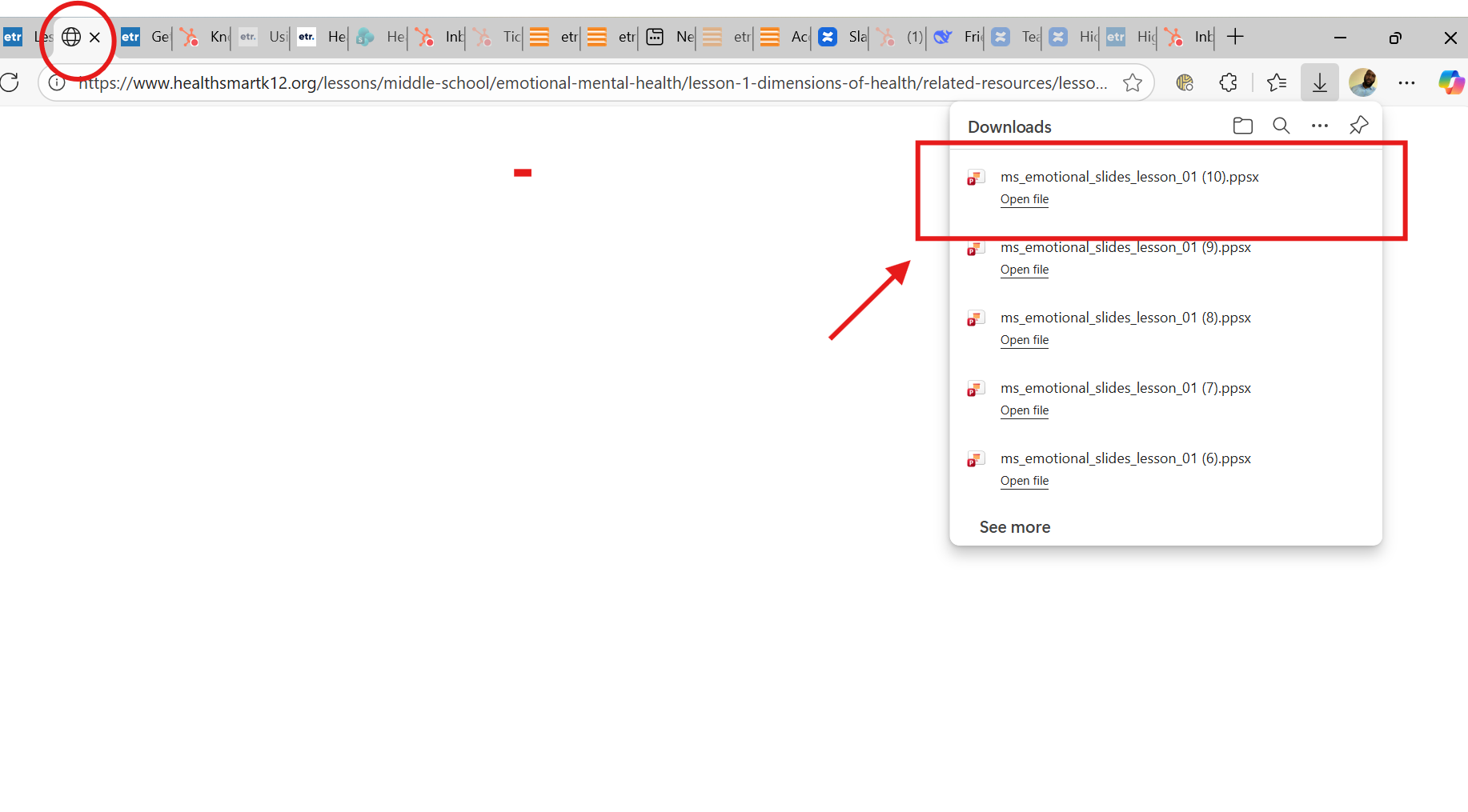1468x812 pixels.
Task: Select ms_emotional_slides_lesson_01 (9).ppsx file name
Action: [1125, 247]
